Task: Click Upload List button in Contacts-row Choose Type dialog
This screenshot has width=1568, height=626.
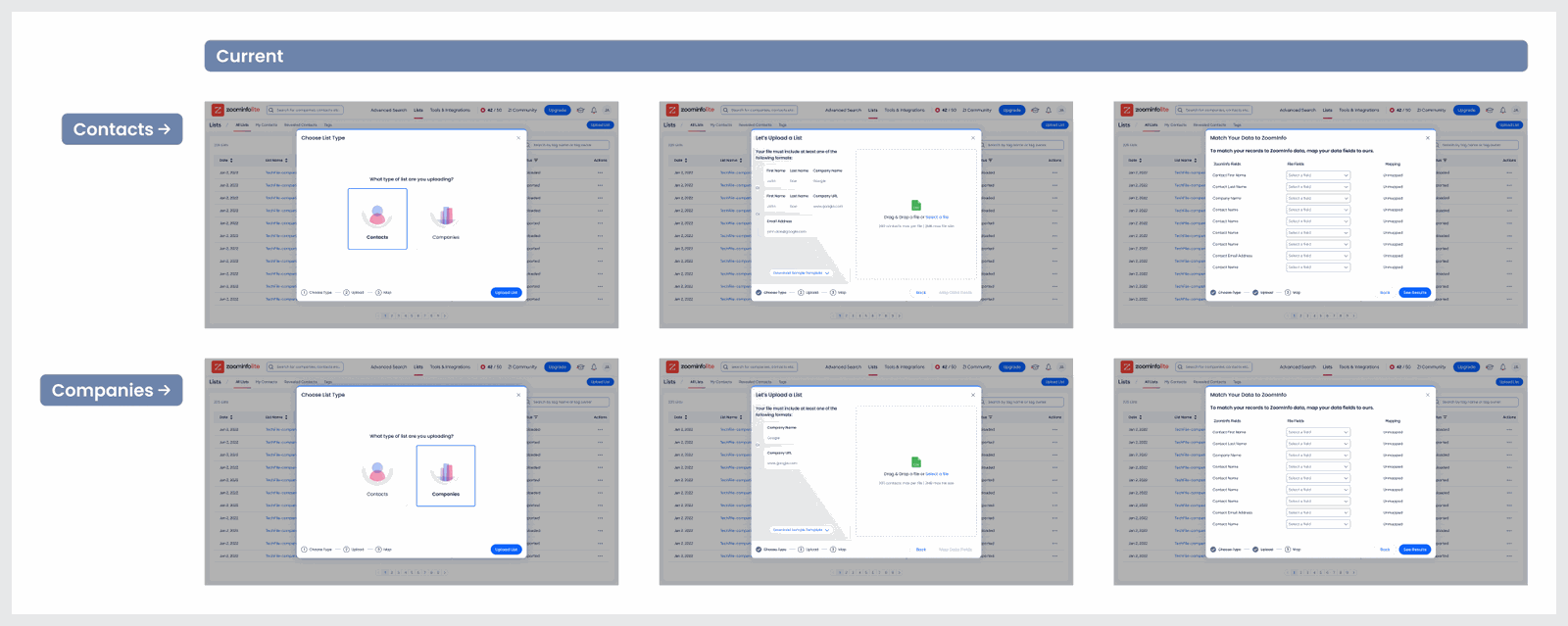Action: coord(506,292)
